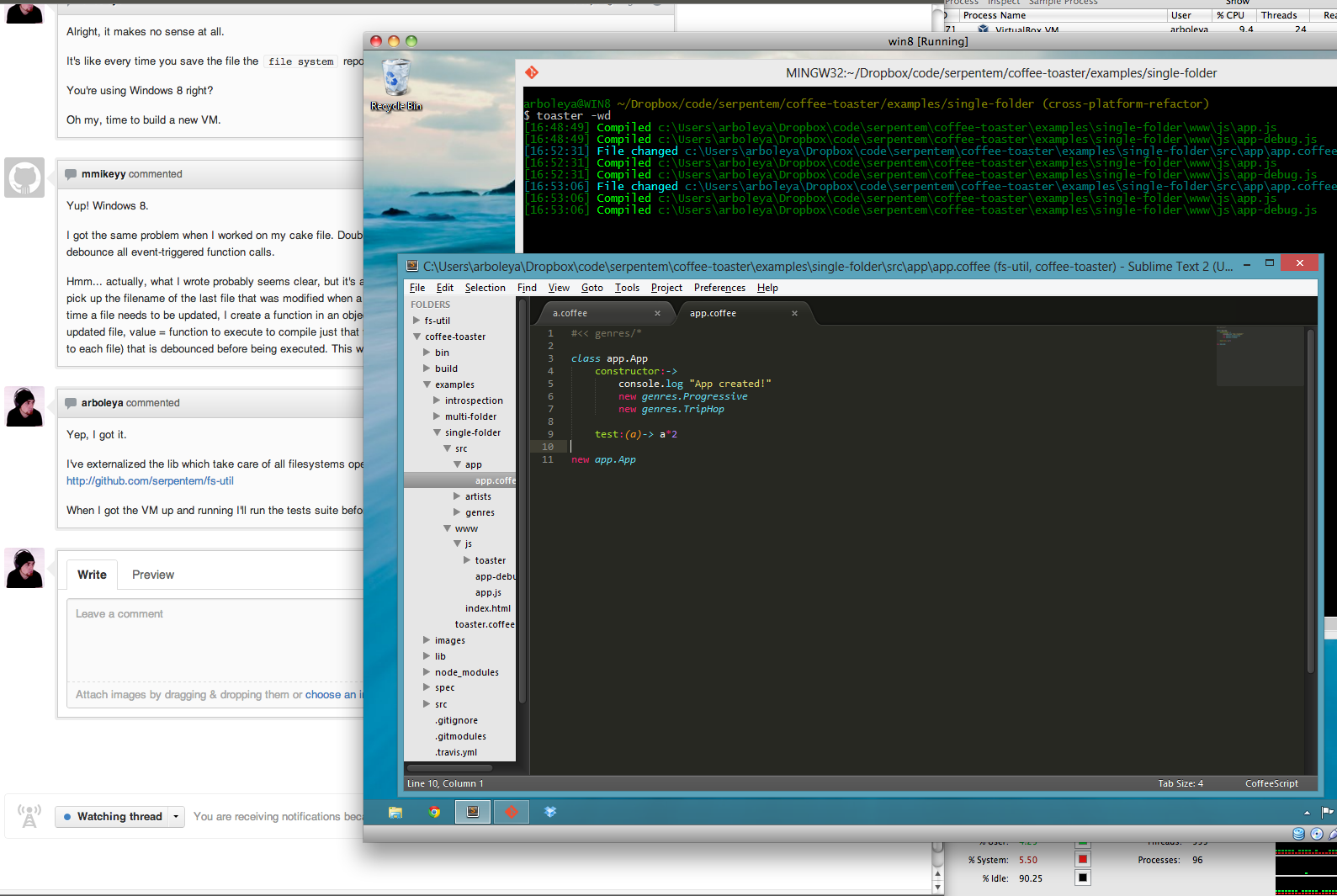Open .gitignore in the sidebar
Screen dimensions: 1337x896
(456, 720)
